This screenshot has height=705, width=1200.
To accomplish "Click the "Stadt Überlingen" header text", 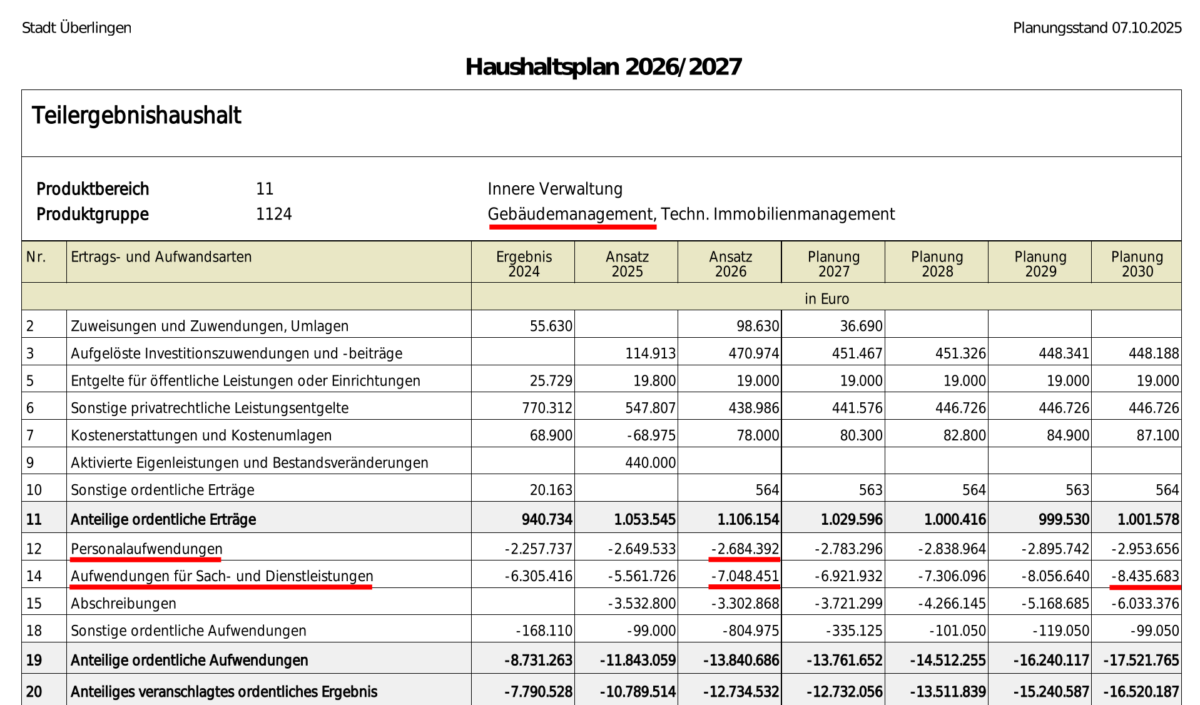I will coord(76,28).
